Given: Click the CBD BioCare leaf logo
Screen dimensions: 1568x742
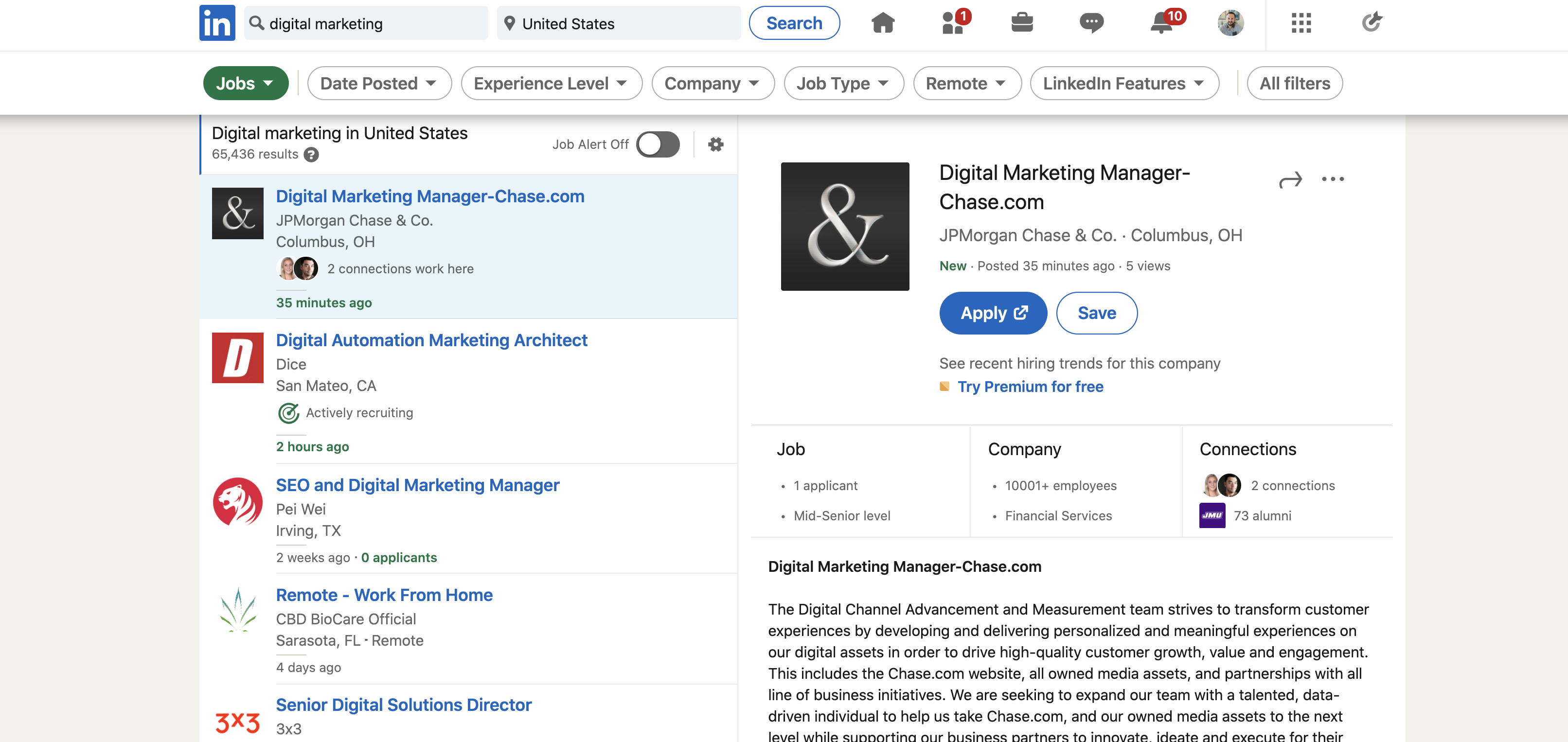Looking at the screenshot, I should pos(237,611).
